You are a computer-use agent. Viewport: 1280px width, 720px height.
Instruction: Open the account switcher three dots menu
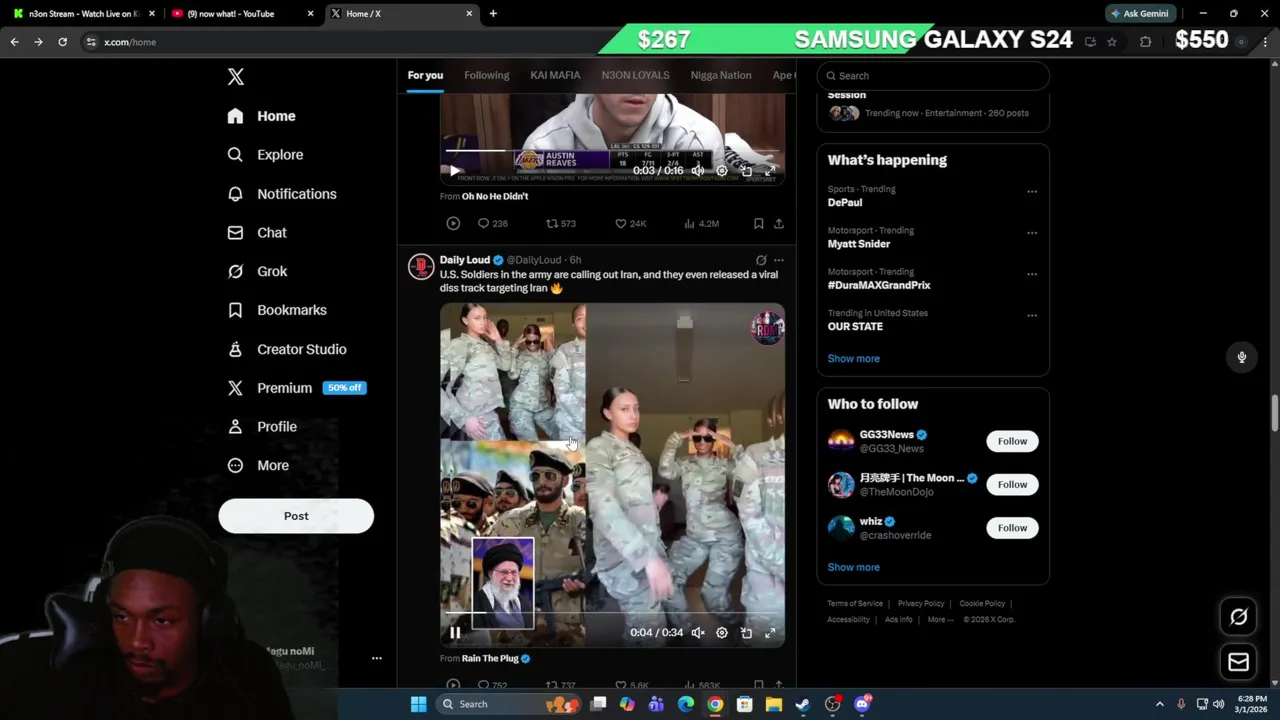(377, 658)
